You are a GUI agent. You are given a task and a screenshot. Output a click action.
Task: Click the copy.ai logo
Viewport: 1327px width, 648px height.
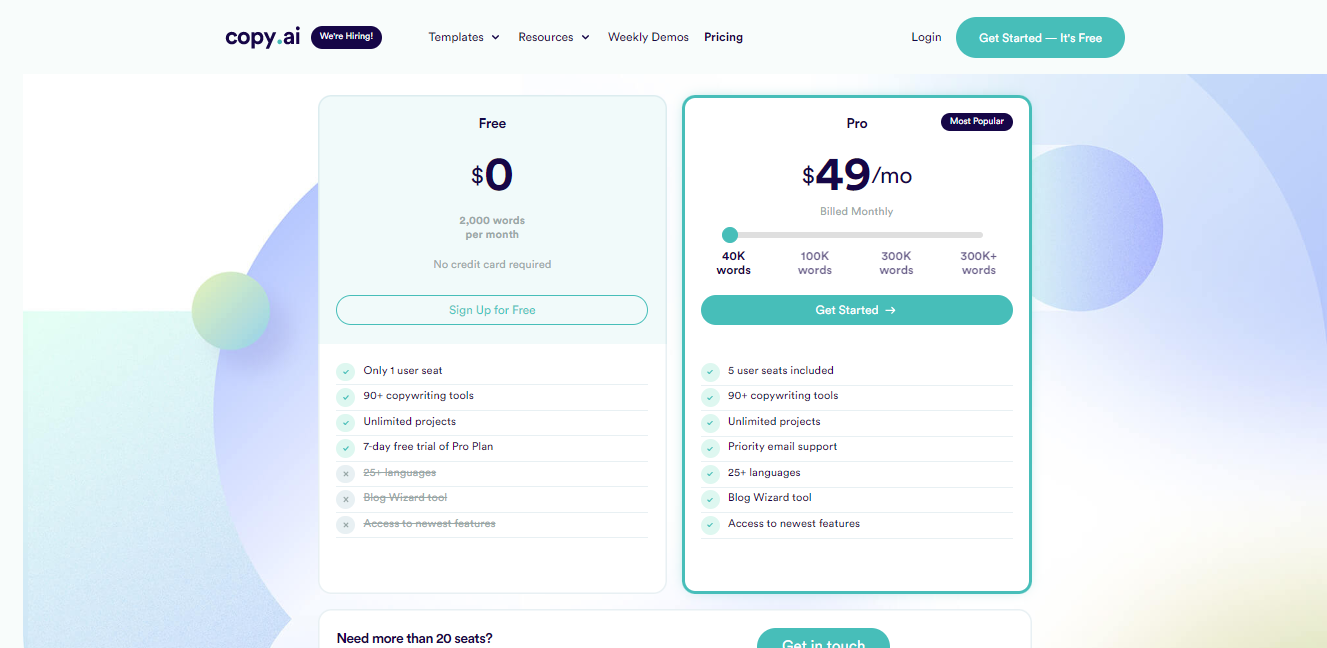[x=262, y=37]
